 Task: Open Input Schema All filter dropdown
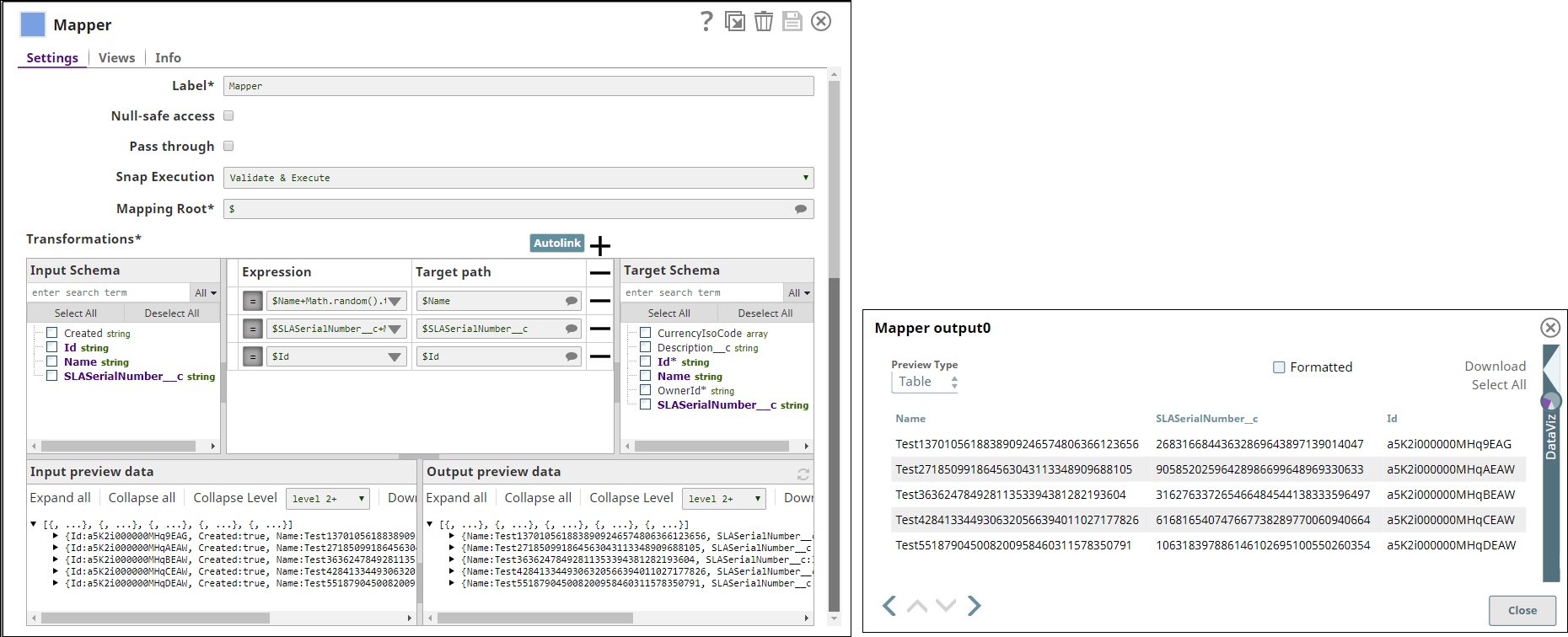coord(206,292)
